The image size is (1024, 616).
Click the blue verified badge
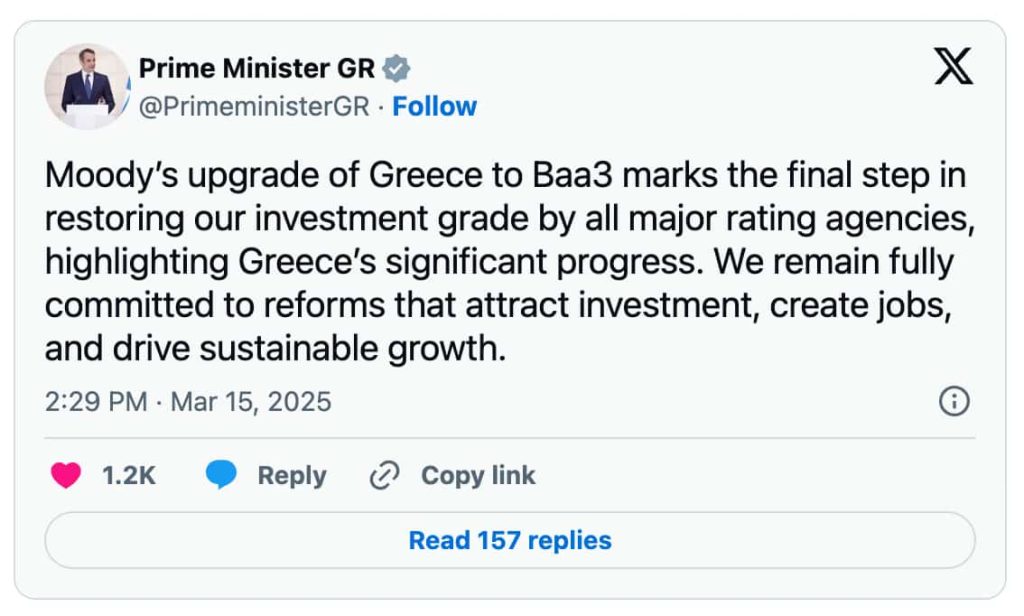click(x=397, y=69)
